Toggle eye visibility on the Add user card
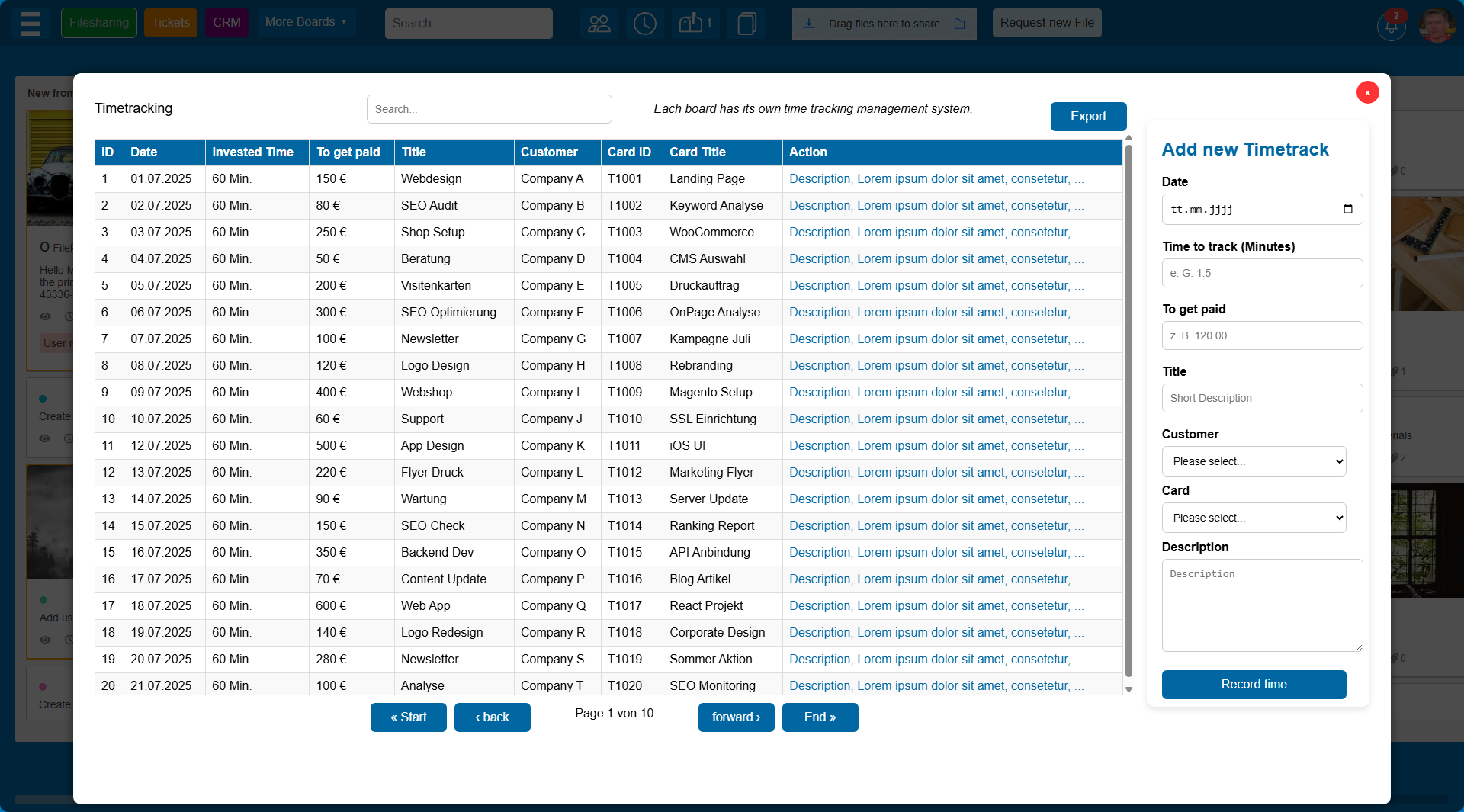 point(44,640)
